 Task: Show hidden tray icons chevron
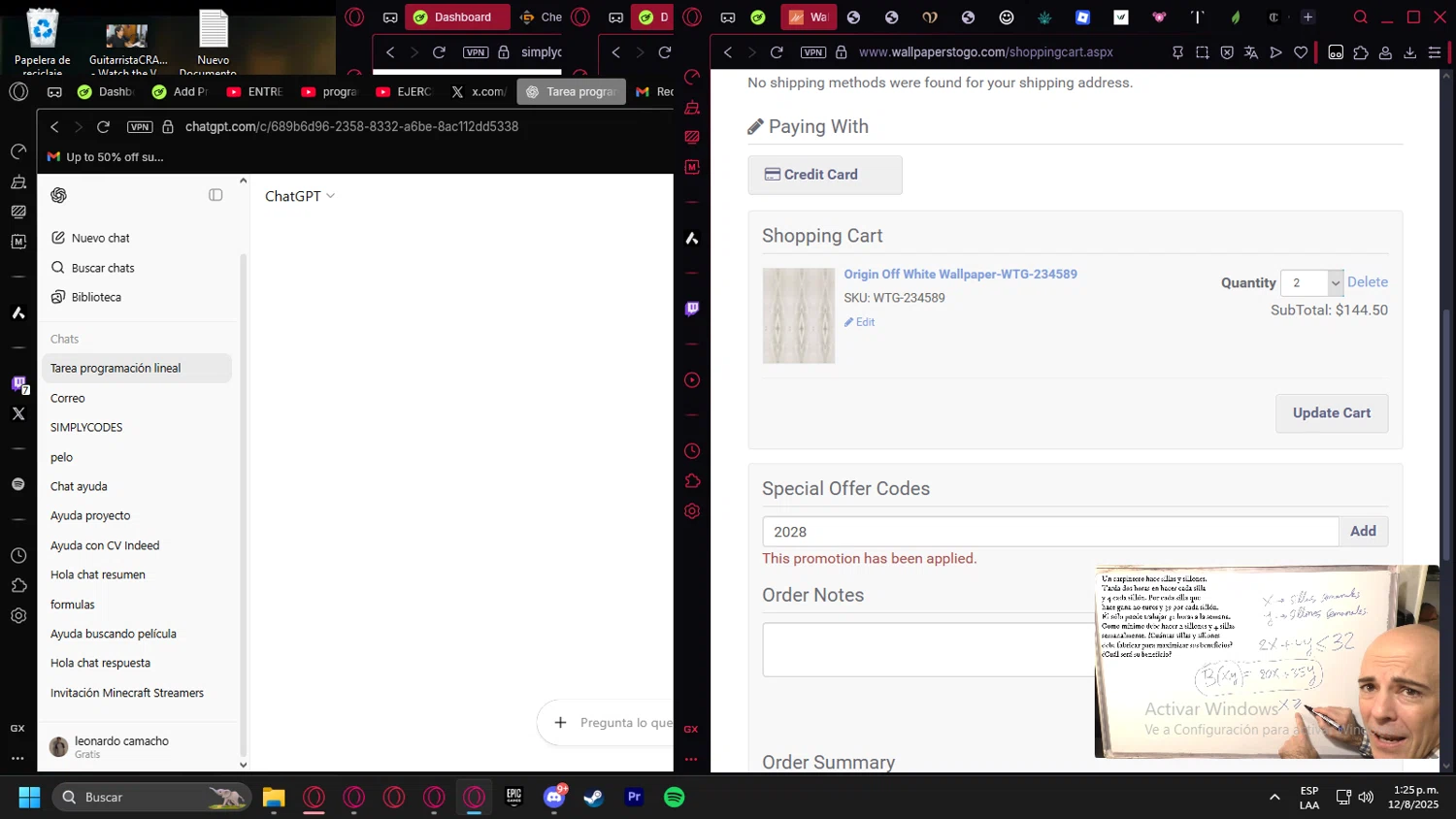pos(1274,798)
